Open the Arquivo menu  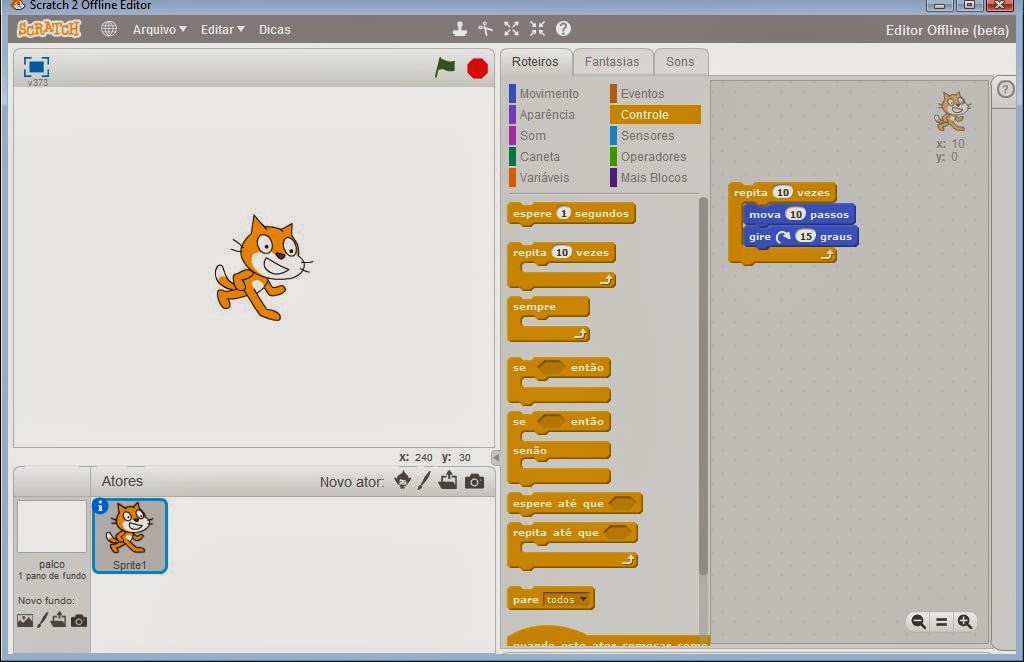(159, 29)
